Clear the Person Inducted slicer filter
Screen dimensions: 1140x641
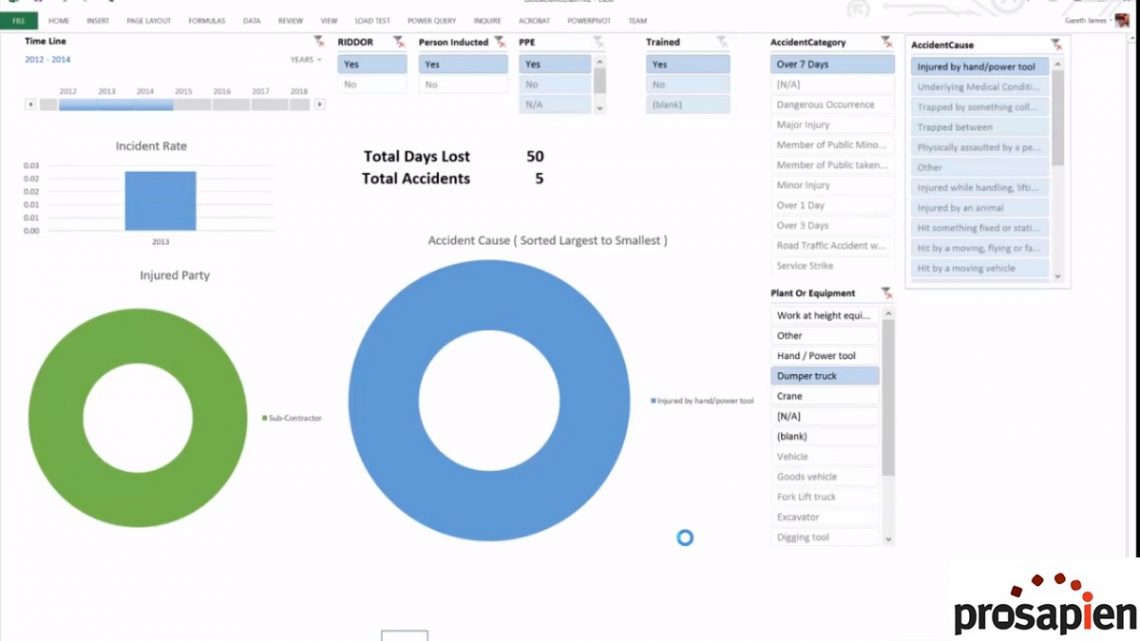point(500,42)
